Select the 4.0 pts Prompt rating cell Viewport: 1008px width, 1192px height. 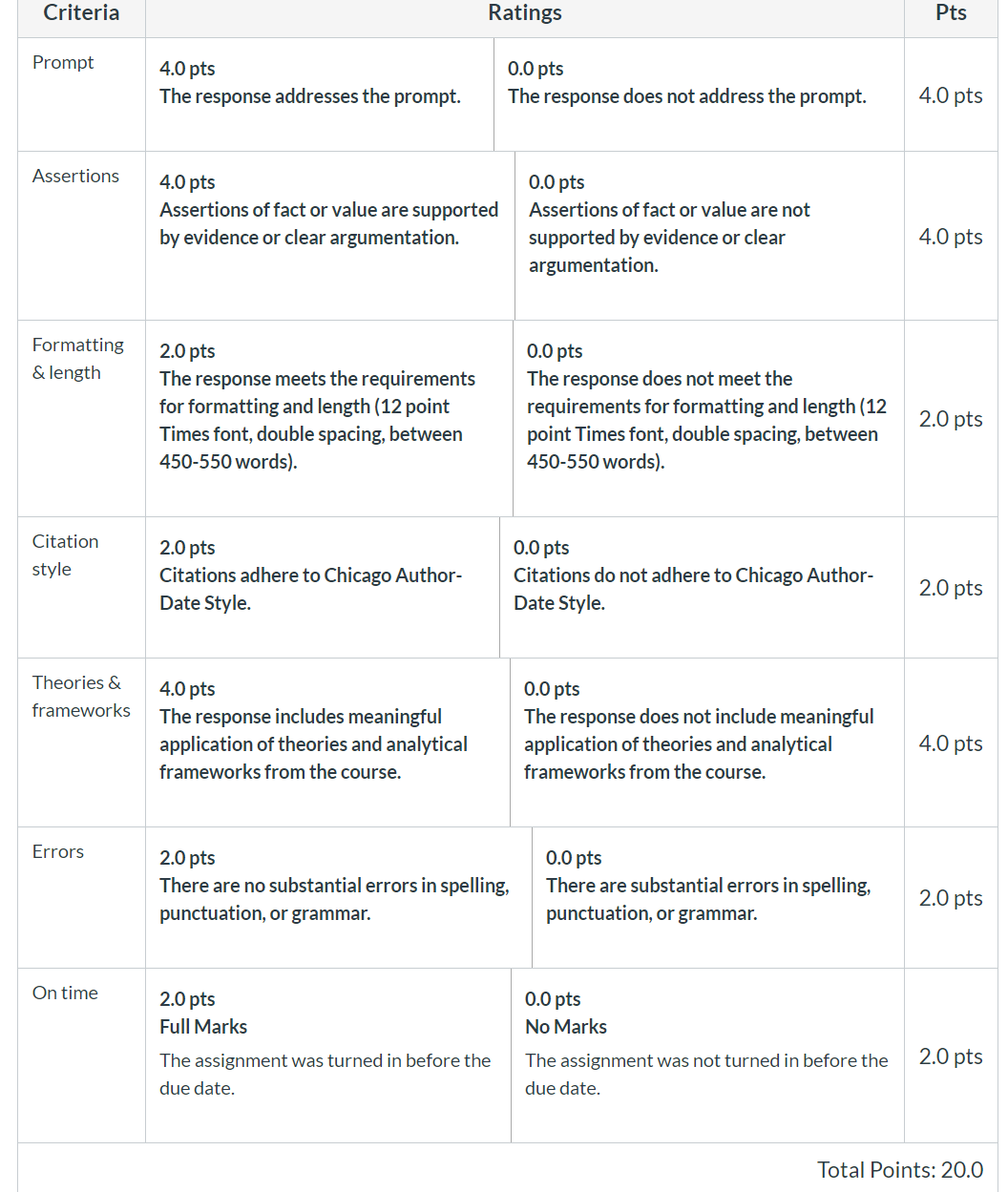point(320,94)
